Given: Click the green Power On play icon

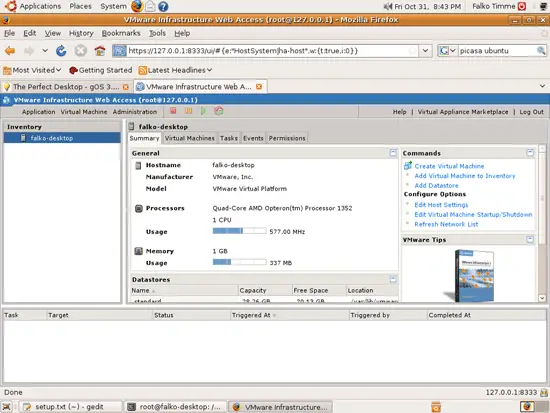Looking at the screenshot, I should point(203,111).
